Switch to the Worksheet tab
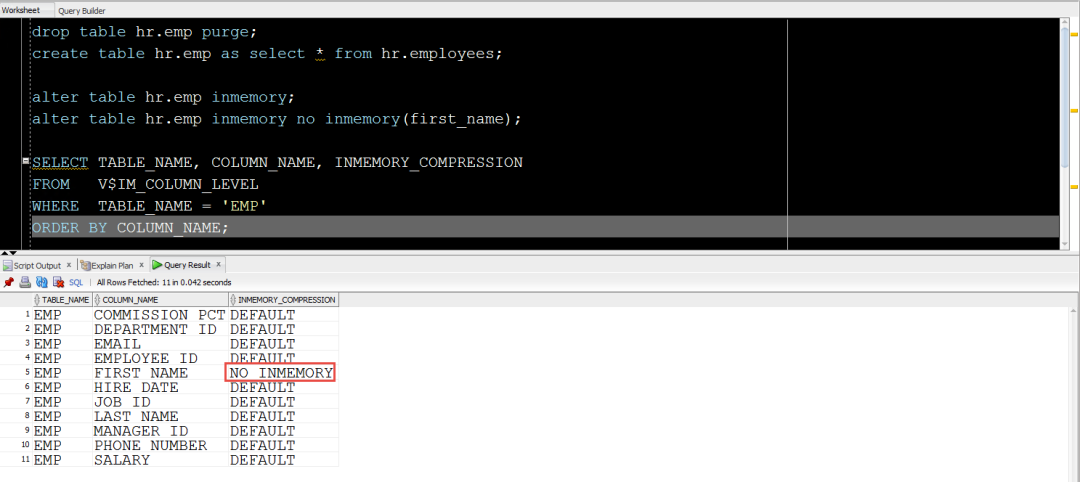The image size is (1080, 482). coord(20,10)
